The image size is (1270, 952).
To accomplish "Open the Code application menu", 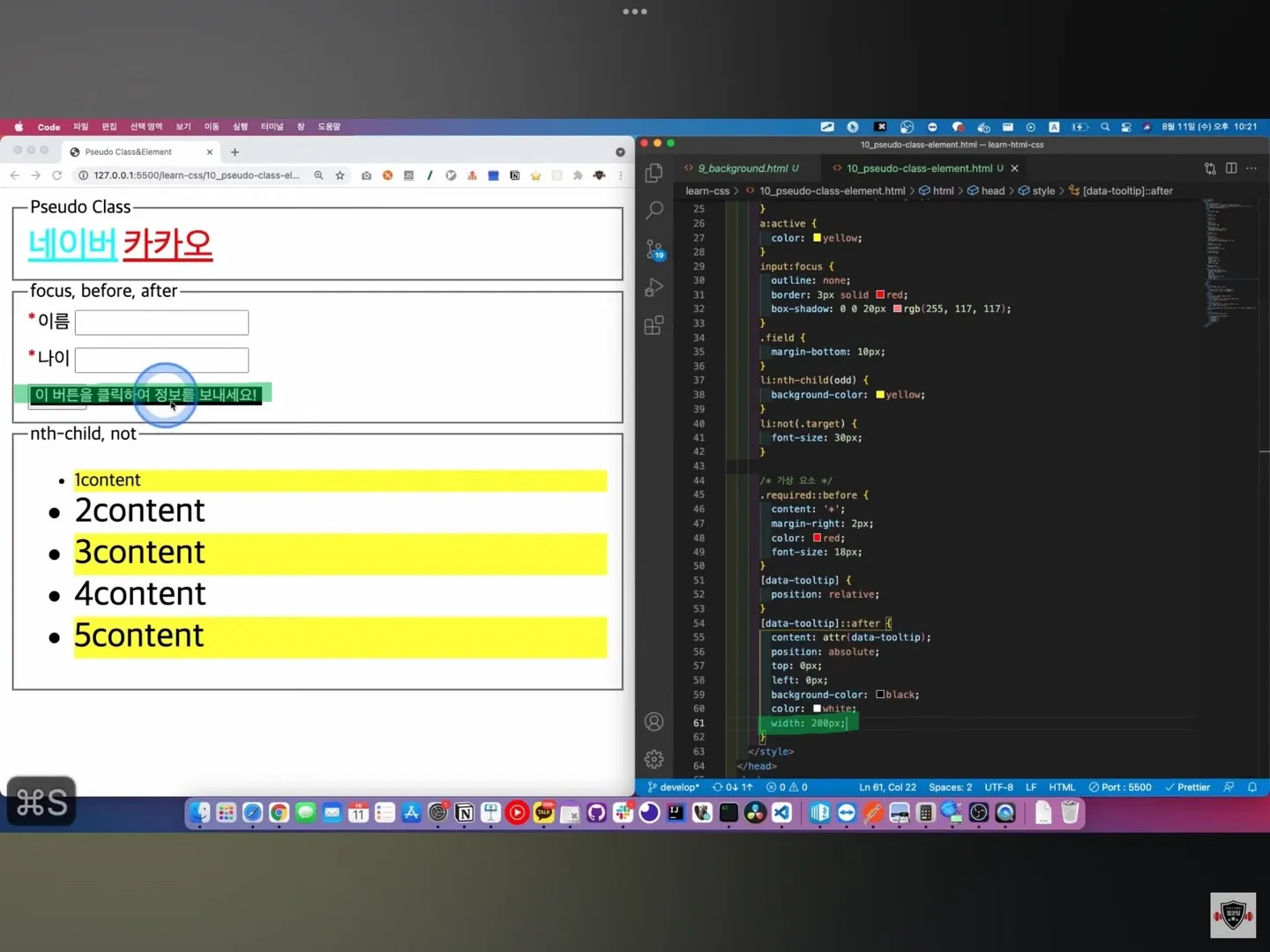I will coord(49,127).
